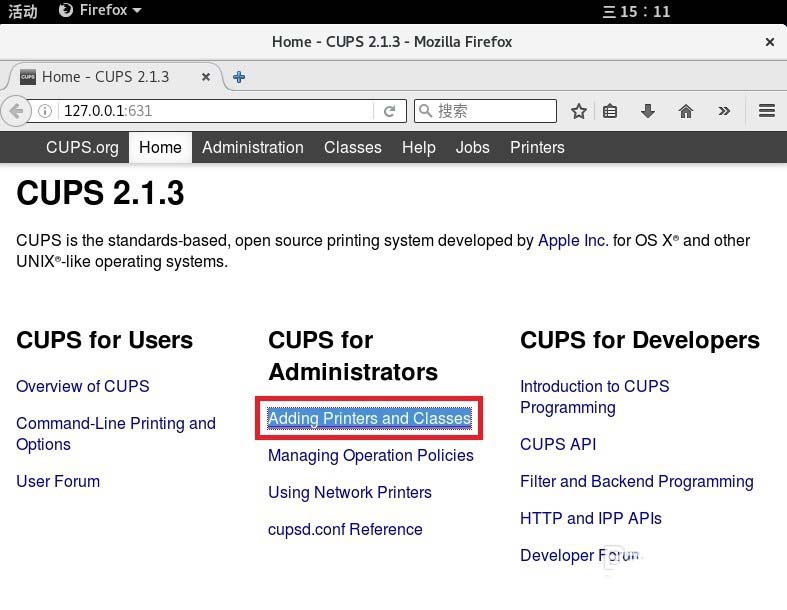Click the reload page icon

pos(389,111)
